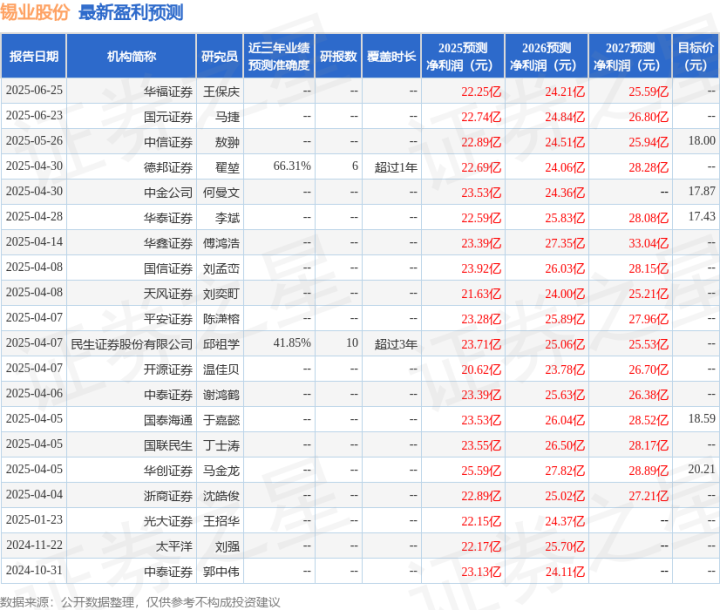The width and height of the screenshot is (720, 610).
Task: Click the 天风证券 institution cell
Action: coord(168,294)
